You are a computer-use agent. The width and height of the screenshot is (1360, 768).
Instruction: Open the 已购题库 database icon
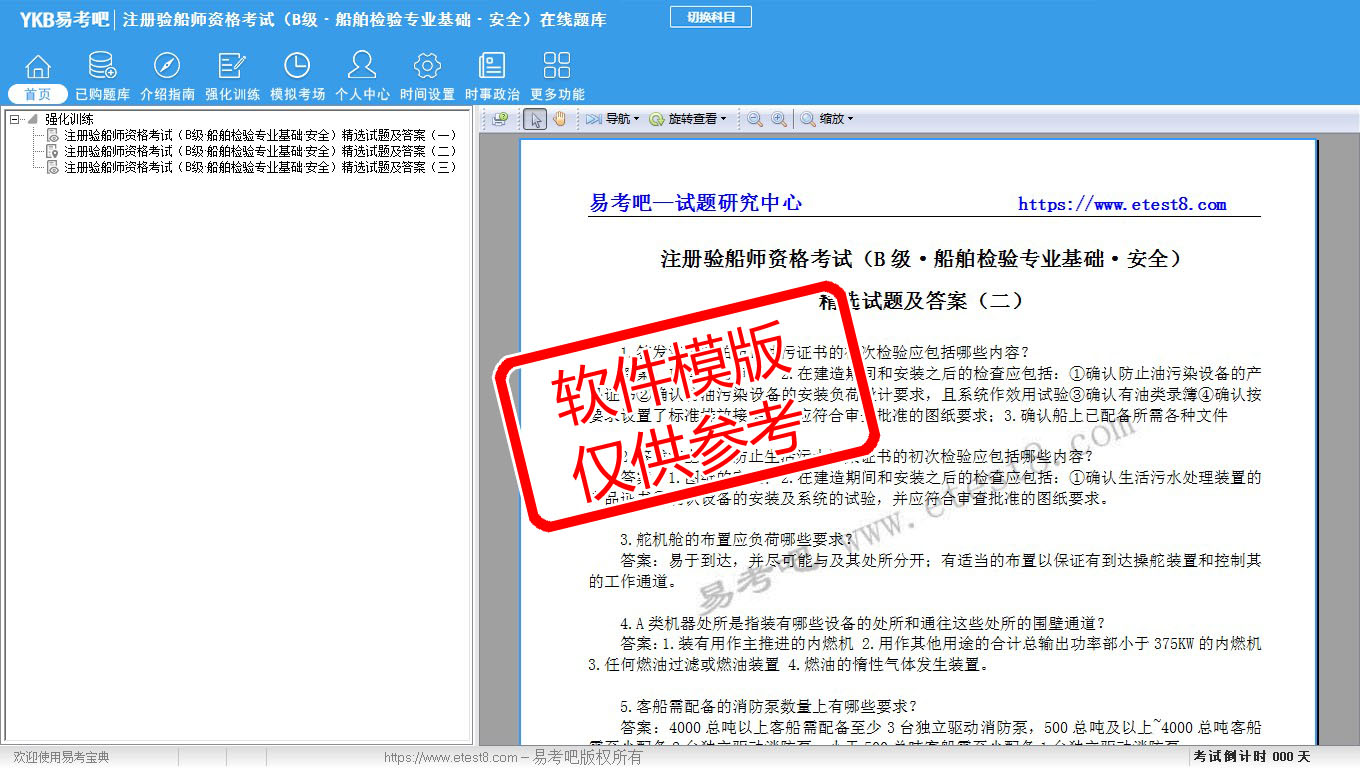pyautogui.click(x=102, y=67)
